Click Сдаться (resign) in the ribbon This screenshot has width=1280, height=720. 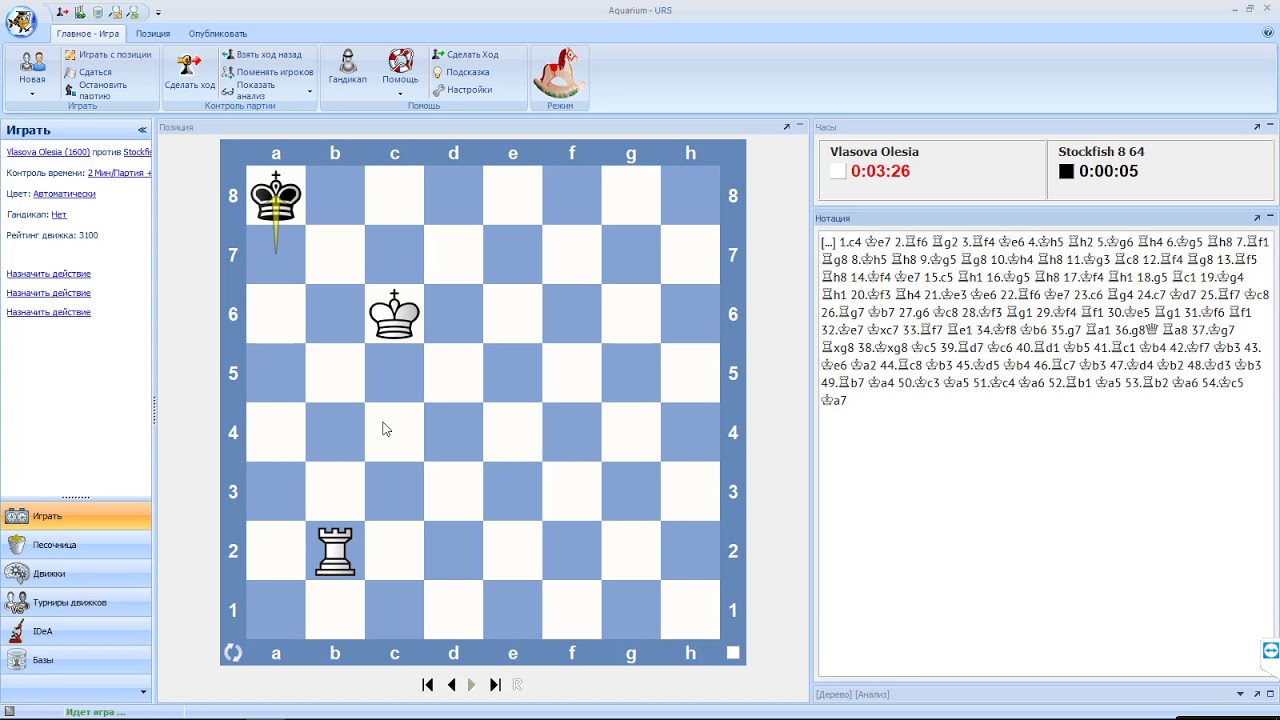tap(88, 72)
